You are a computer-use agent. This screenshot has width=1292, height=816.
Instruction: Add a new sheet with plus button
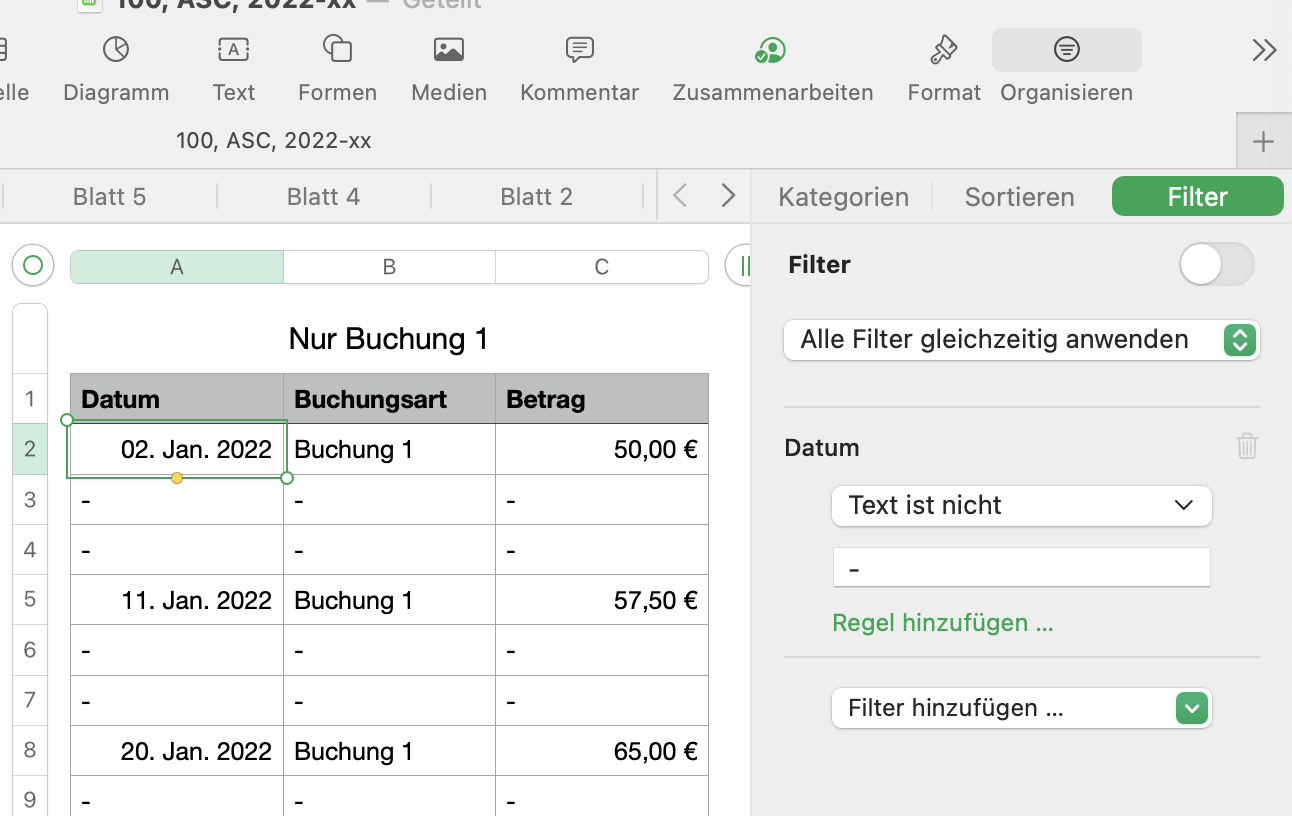[x=1263, y=142]
